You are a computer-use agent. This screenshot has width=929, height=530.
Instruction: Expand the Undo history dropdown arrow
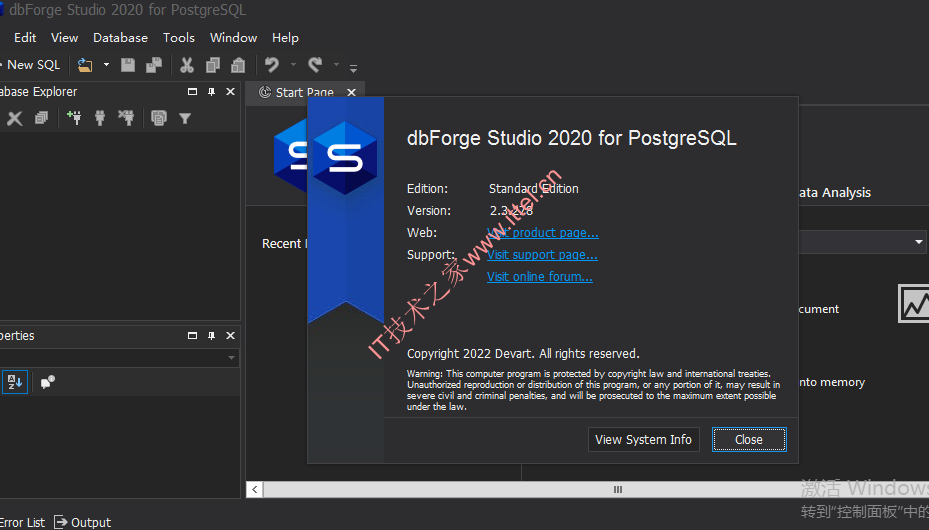pos(293,65)
